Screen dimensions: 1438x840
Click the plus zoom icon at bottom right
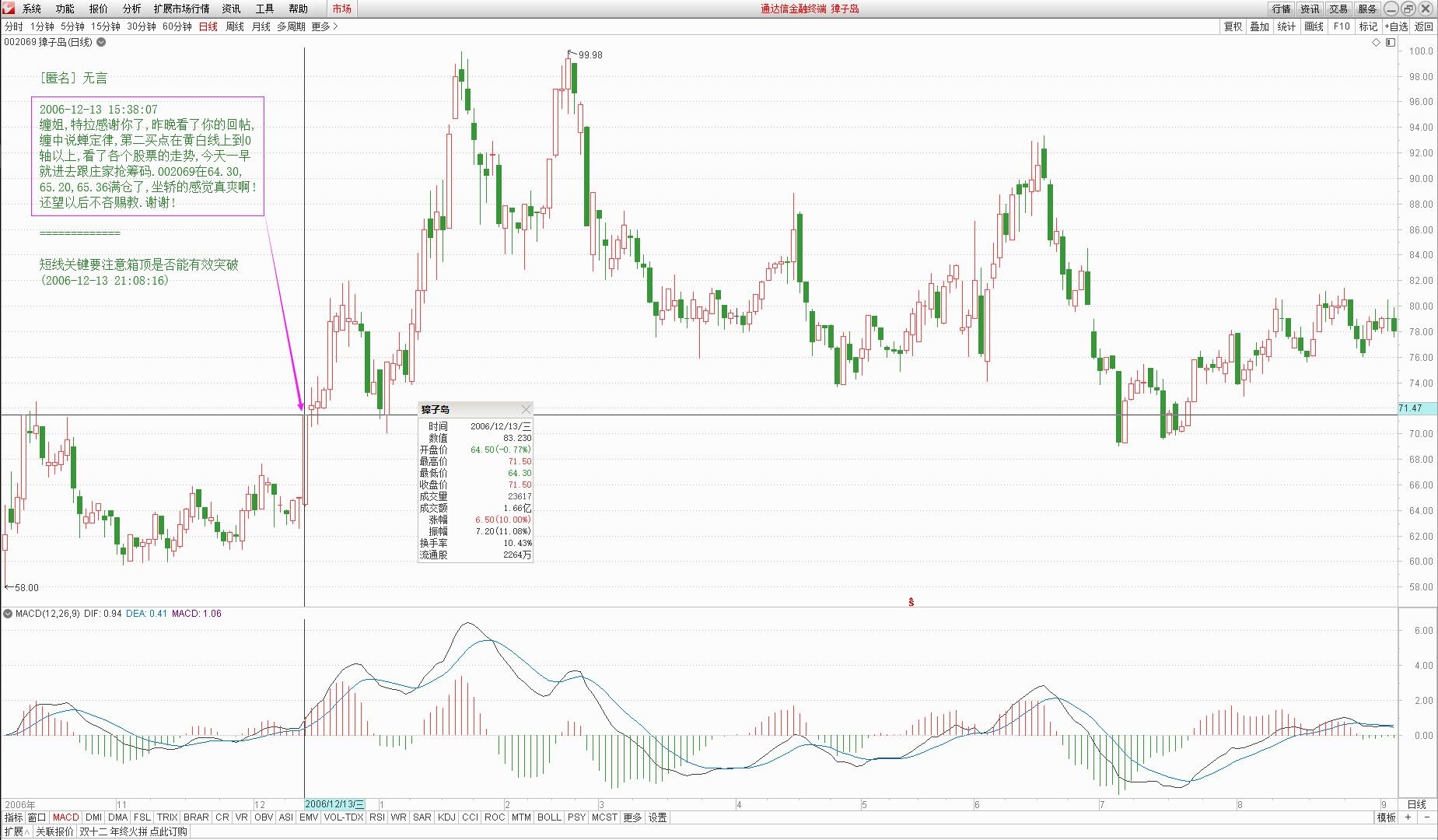(x=1408, y=817)
